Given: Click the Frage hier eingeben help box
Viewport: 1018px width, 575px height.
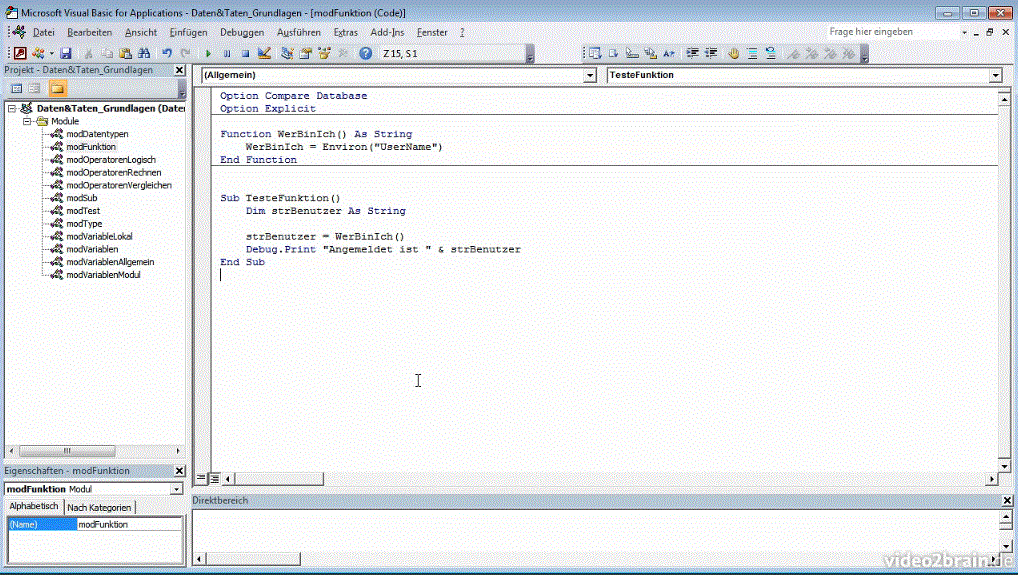Looking at the screenshot, I should tap(893, 32).
